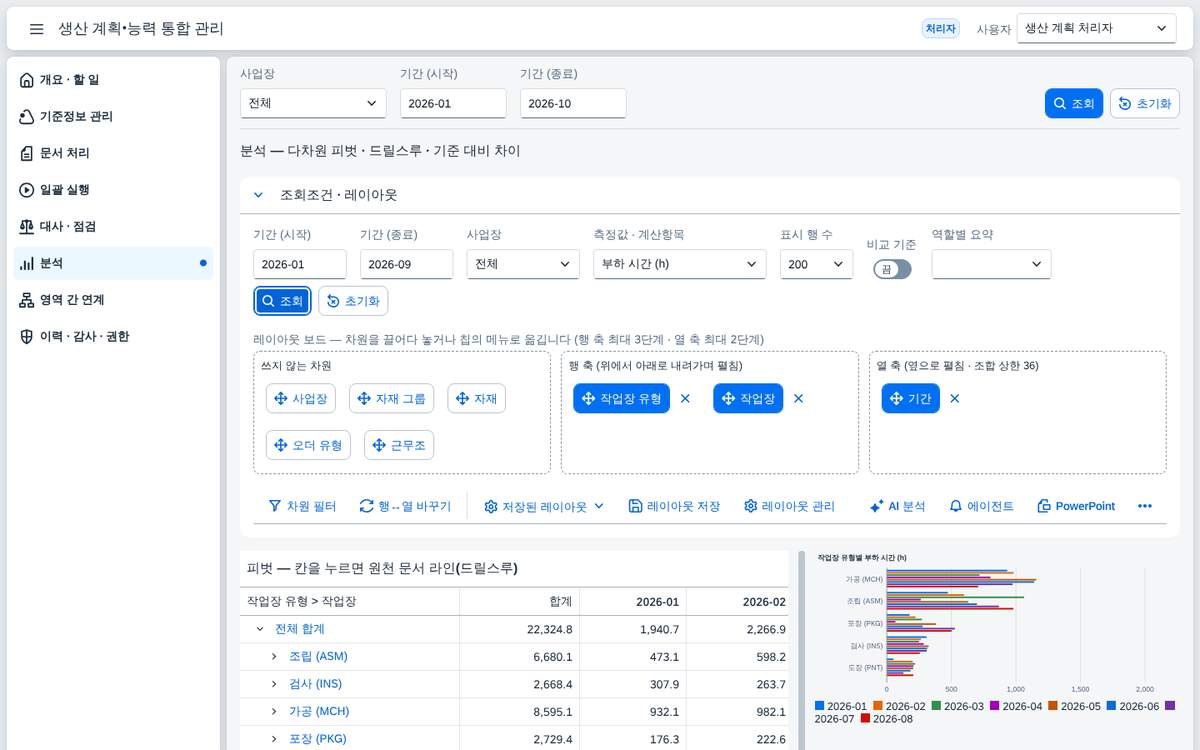Open 레이아웃 관리 gear tool
The image size is (1200, 750).
click(789, 506)
